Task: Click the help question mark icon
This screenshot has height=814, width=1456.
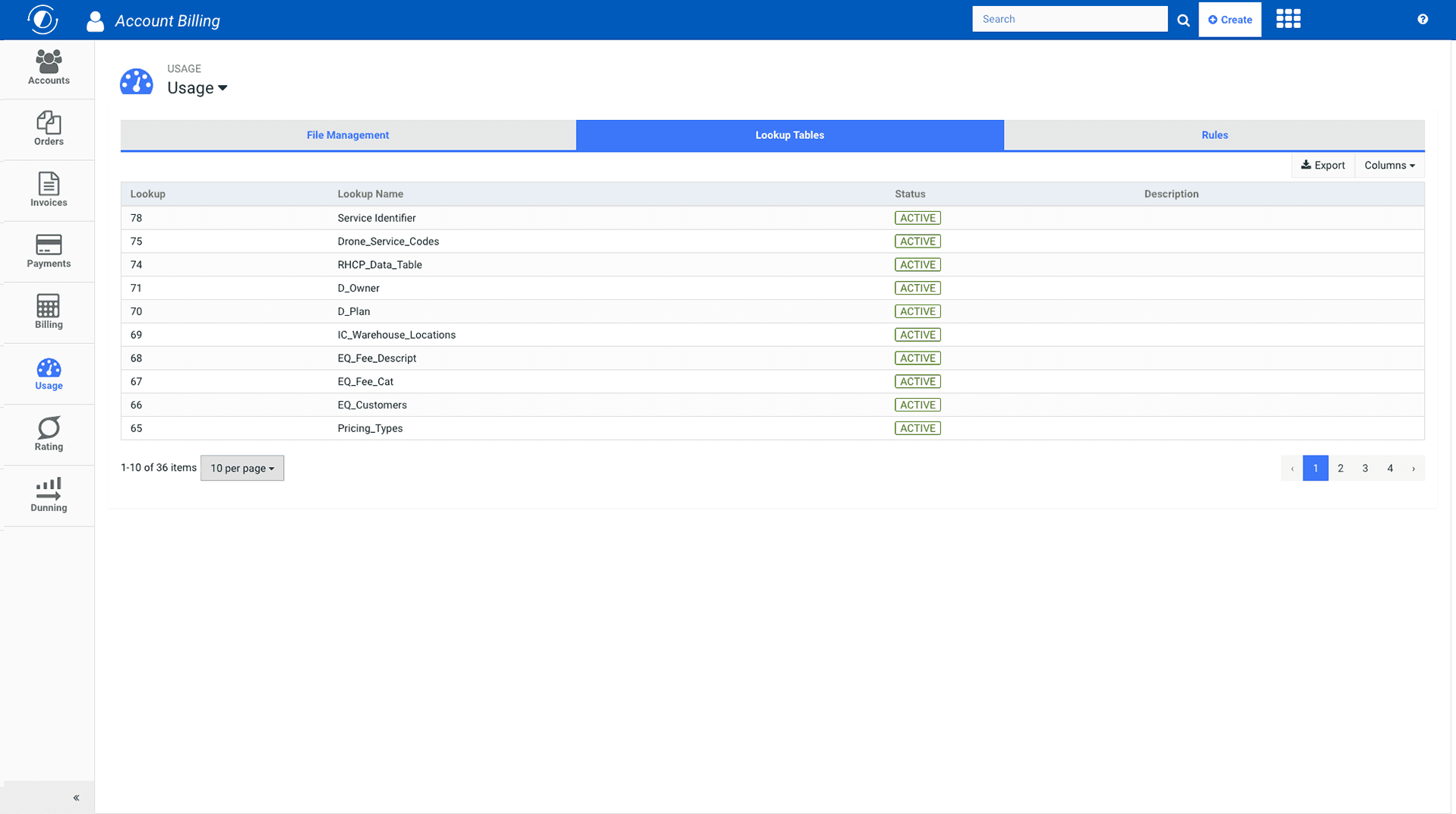Action: (x=1423, y=19)
